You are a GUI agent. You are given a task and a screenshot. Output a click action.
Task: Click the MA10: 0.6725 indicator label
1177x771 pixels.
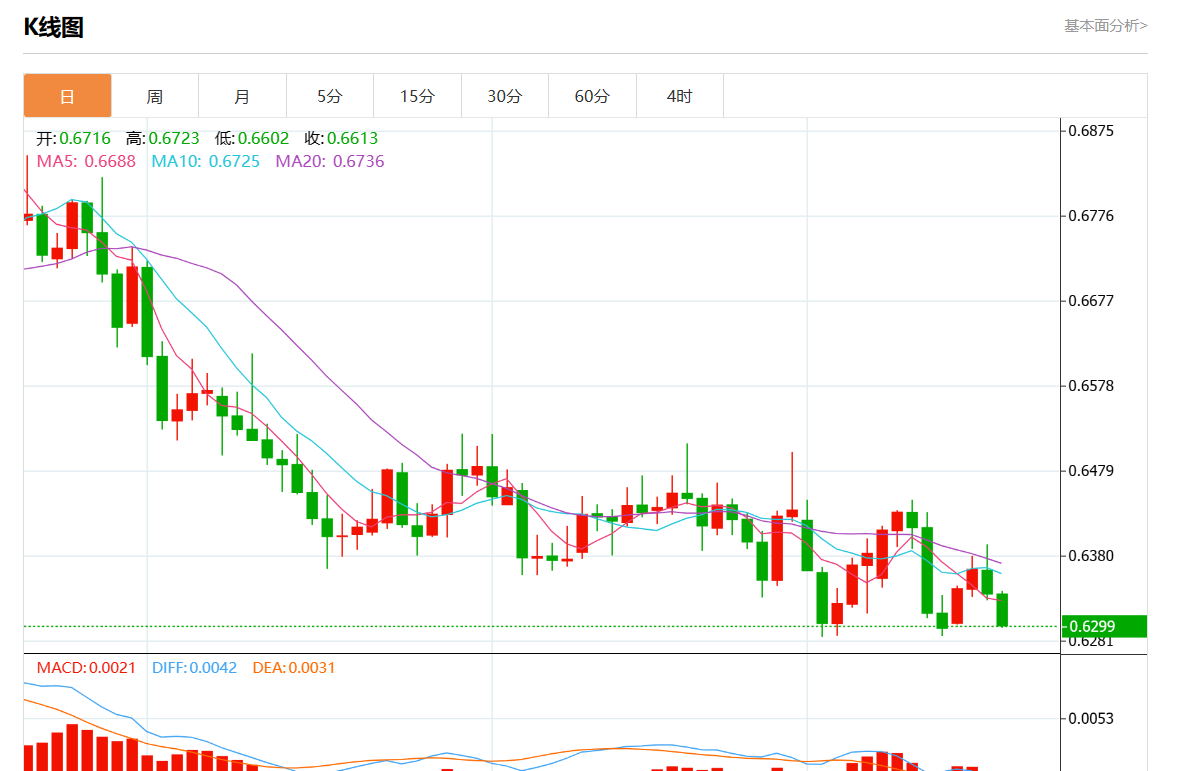coord(206,161)
